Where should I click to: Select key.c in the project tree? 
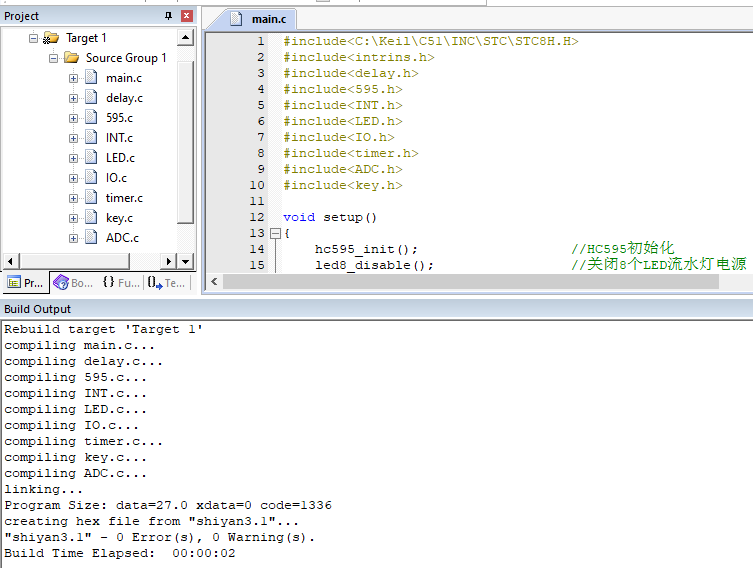(119, 218)
